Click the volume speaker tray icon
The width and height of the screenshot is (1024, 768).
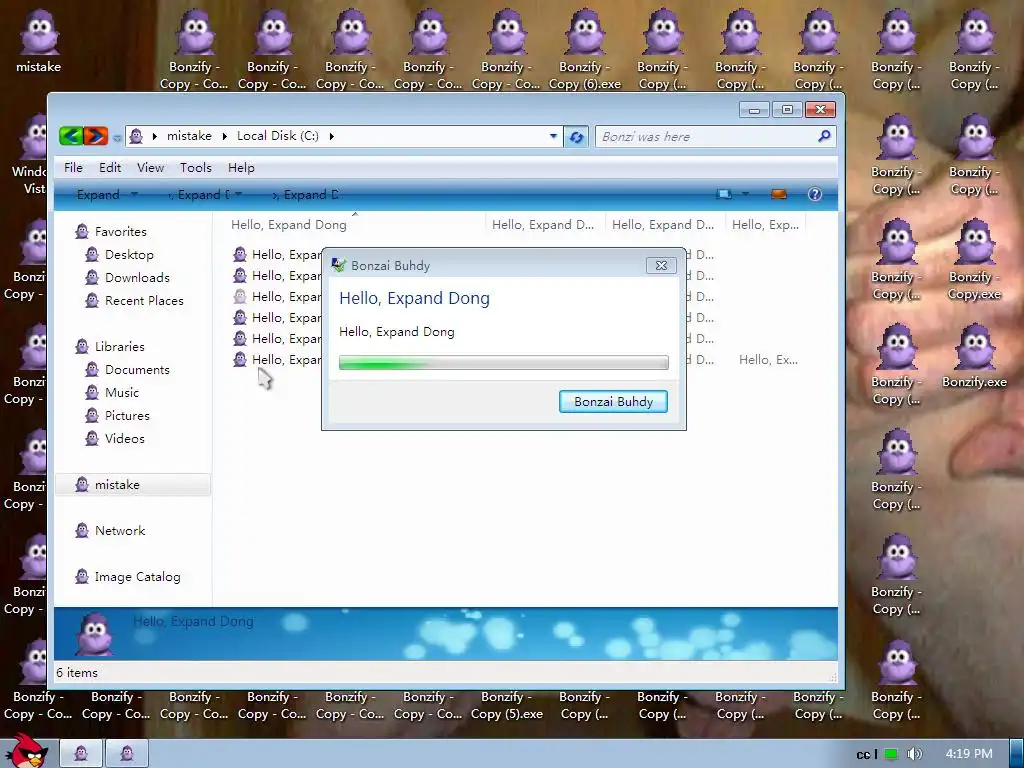tap(914, 754)
